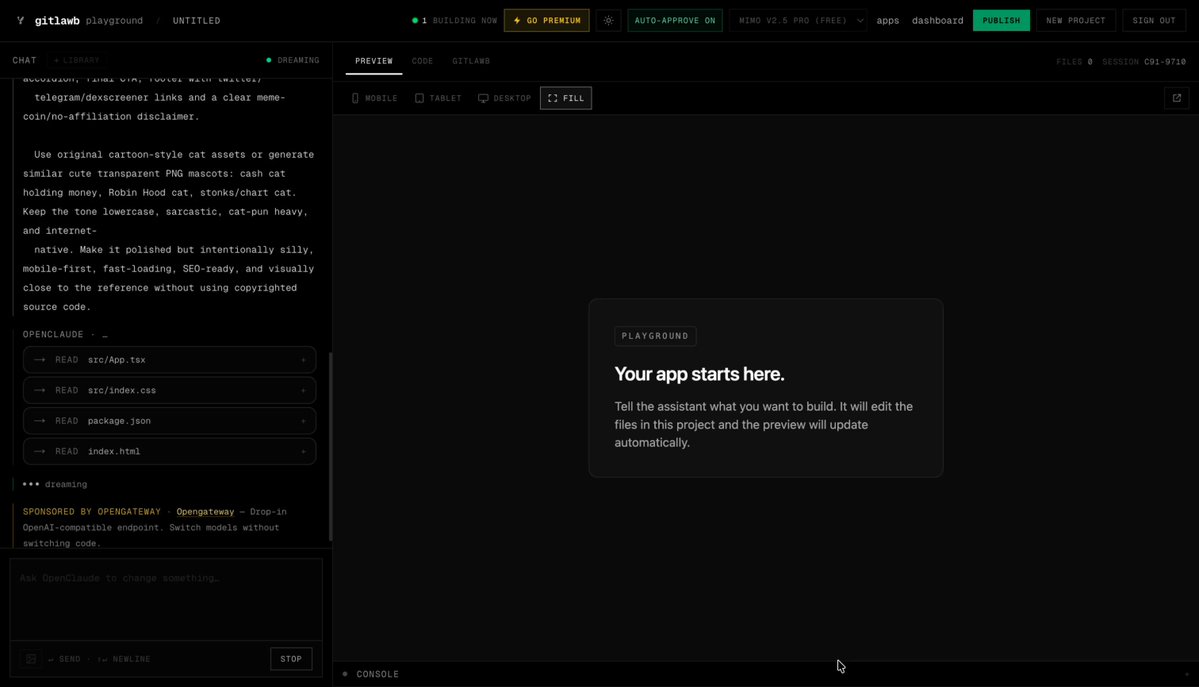
Task: Expand the READ src/index.css step
Action: 170,390
